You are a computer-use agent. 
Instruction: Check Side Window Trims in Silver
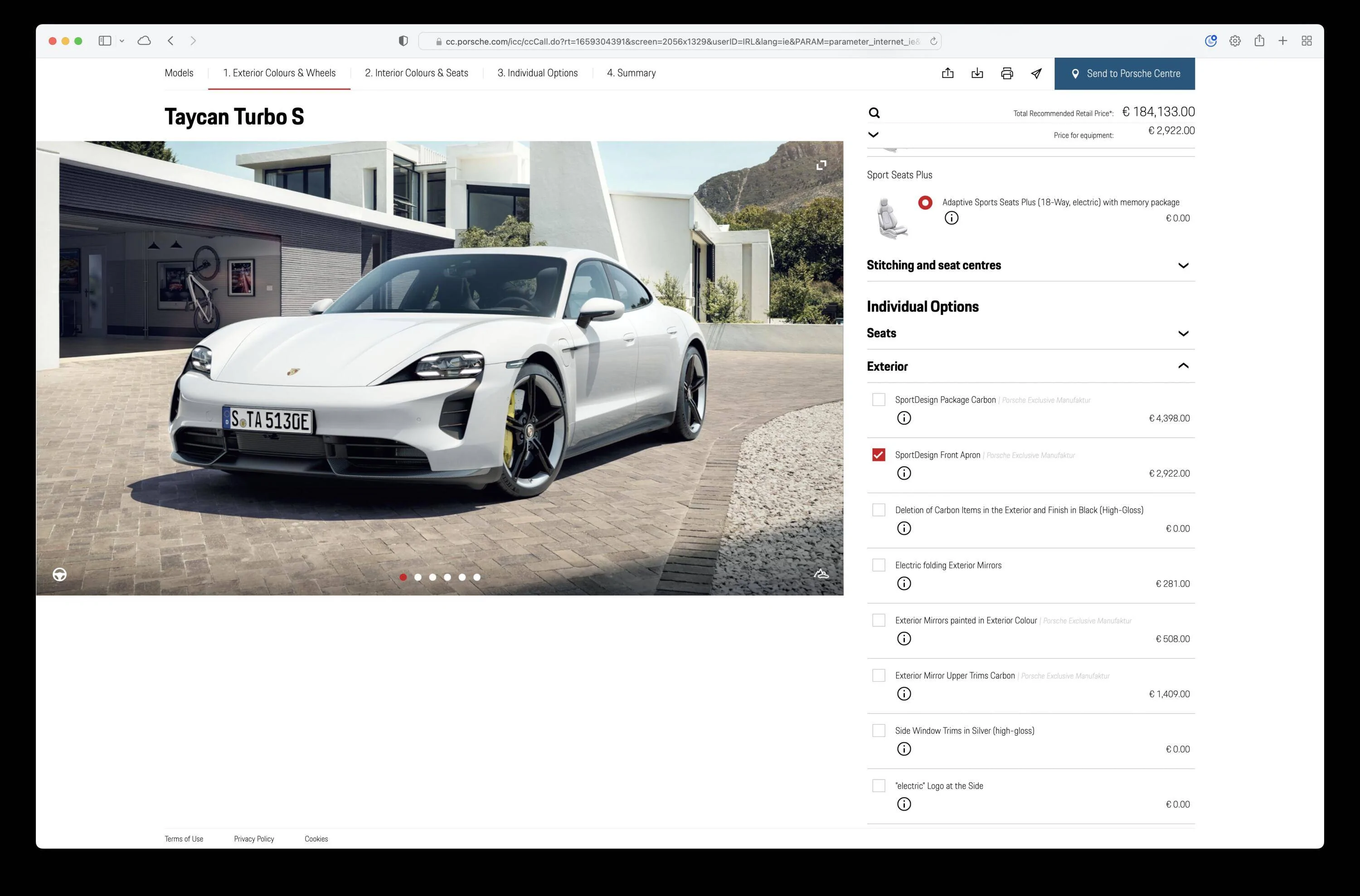pyautogui.click(x=878, y=730)
